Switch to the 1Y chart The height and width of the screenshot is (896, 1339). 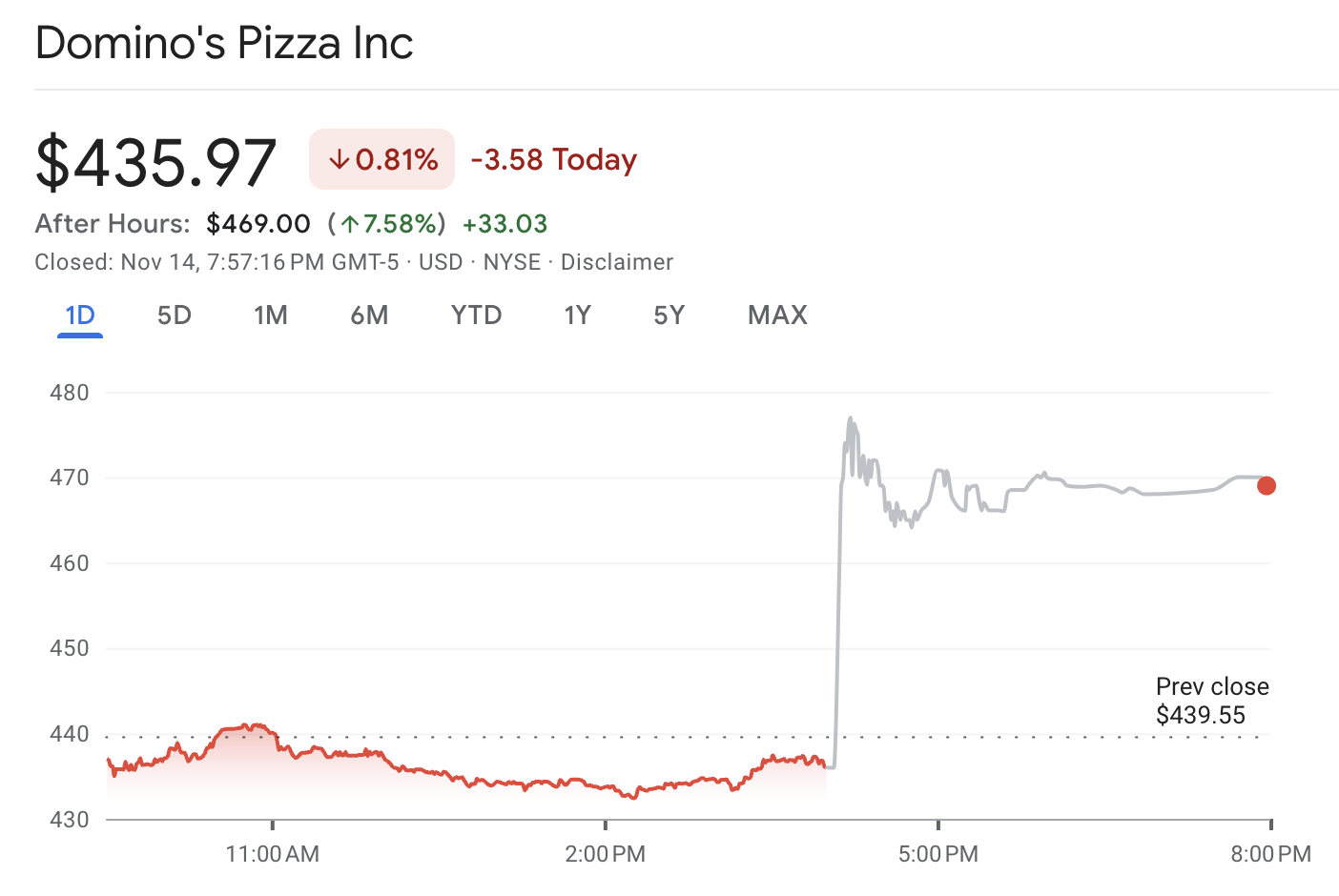pos(577,316)
